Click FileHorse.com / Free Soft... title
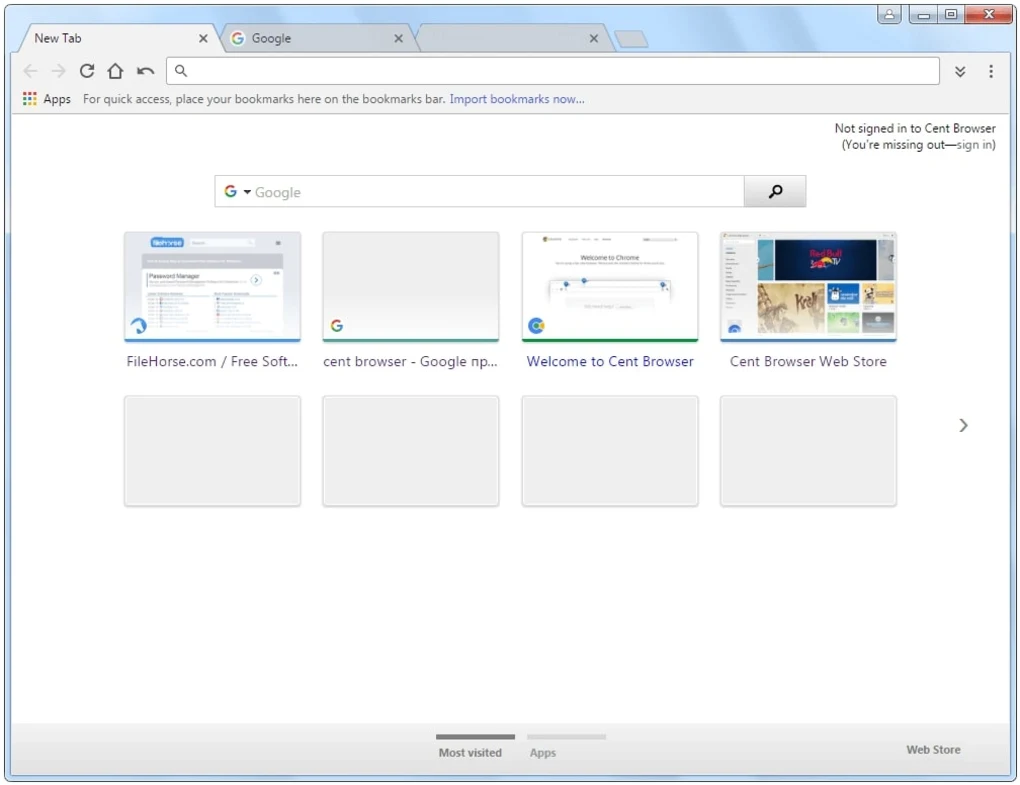 [212, 362]
